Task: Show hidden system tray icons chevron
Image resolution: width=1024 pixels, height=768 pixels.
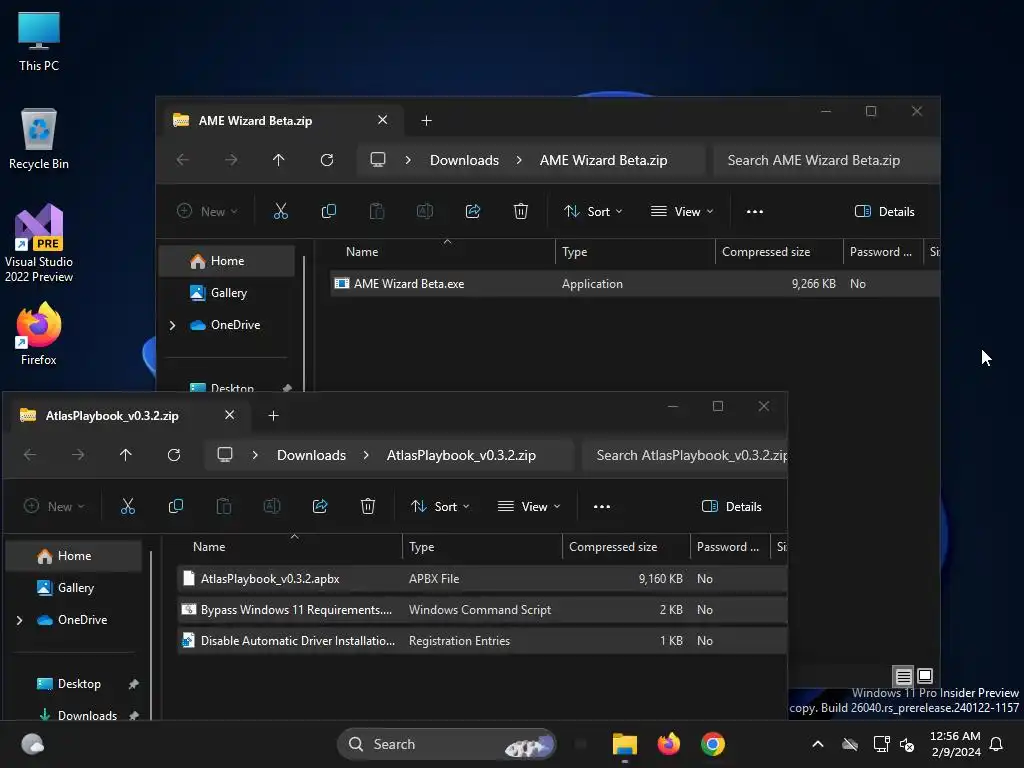Action: coord(818,744)
